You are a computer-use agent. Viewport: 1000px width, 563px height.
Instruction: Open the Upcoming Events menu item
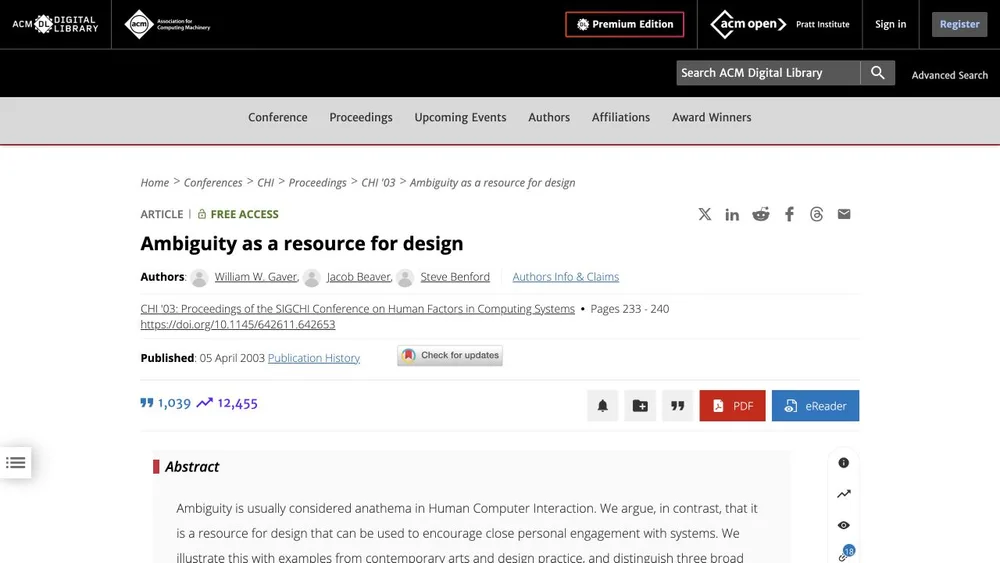[460, 117]
